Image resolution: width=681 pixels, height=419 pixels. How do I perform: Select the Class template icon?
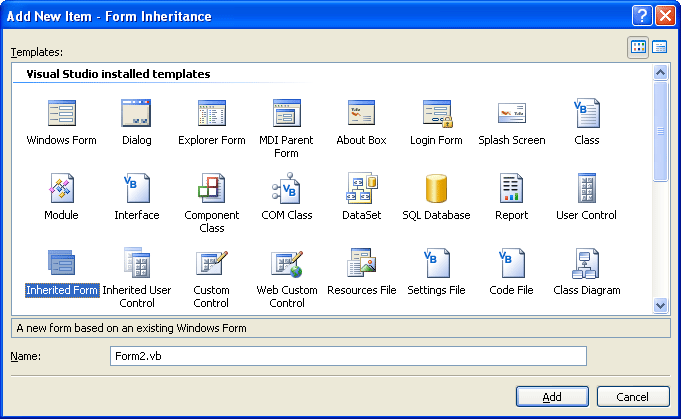click(x=587, y=113)
